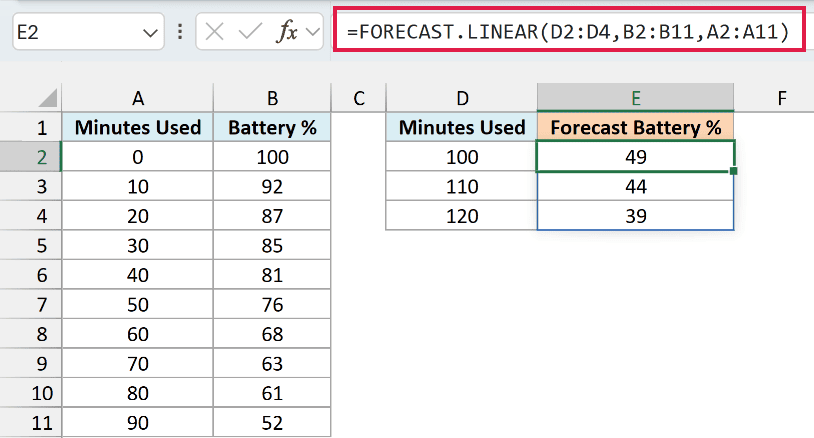This screenshot has width=814, height=438.
Task: Select row 6 header
Action: click(31, 275)
